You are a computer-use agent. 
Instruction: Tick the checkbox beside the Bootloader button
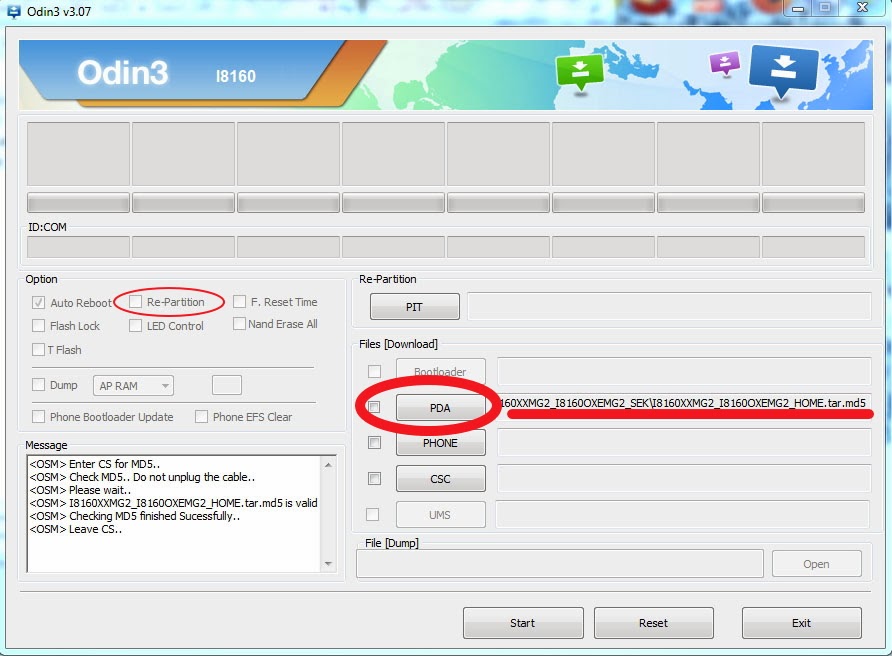pos(374,372)
